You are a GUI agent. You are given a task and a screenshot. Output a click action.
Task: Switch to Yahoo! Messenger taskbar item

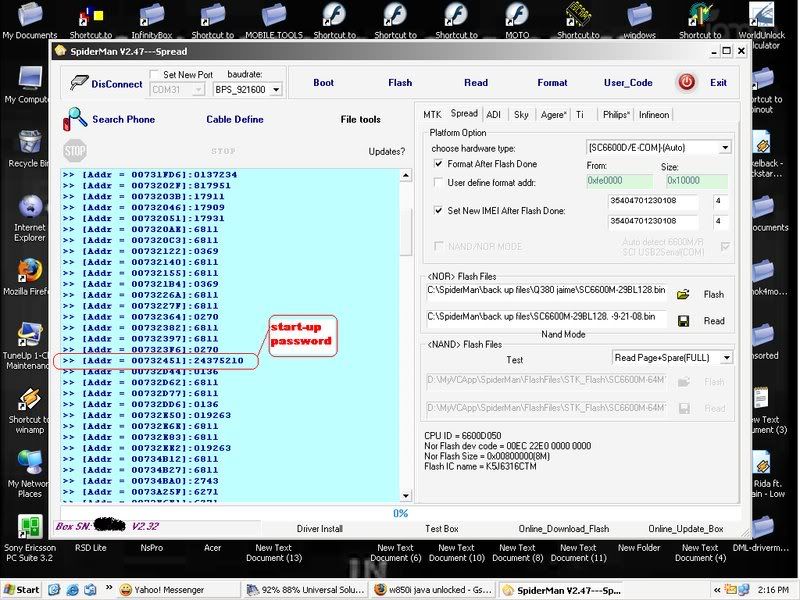click(177, 590)
